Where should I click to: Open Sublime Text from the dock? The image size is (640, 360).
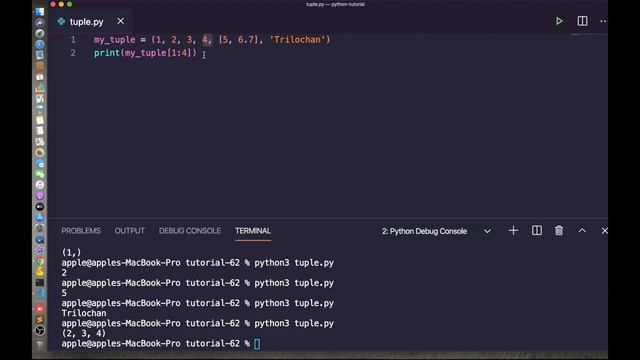pos(40,320)
